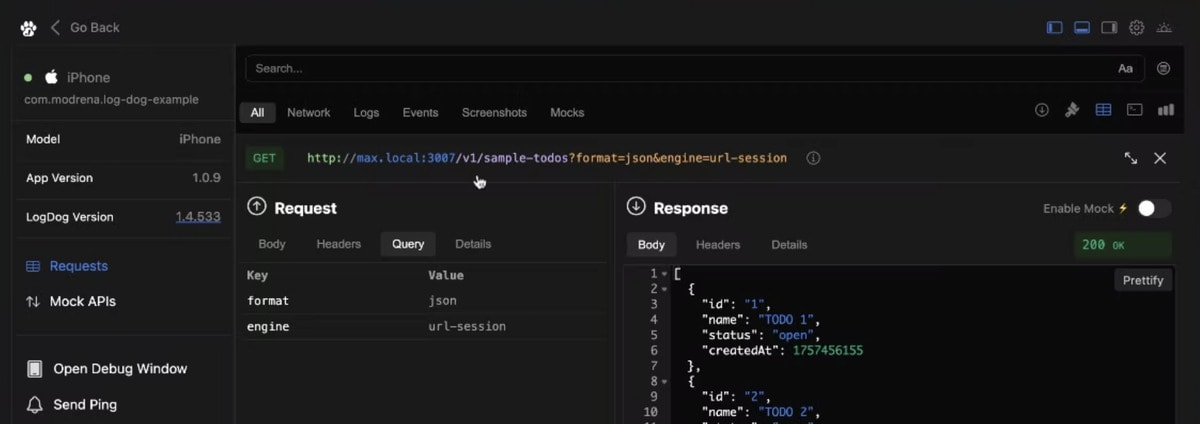Select the table view icon
The width and height of the screenshot is (1200, 424).
[1103, 110]
